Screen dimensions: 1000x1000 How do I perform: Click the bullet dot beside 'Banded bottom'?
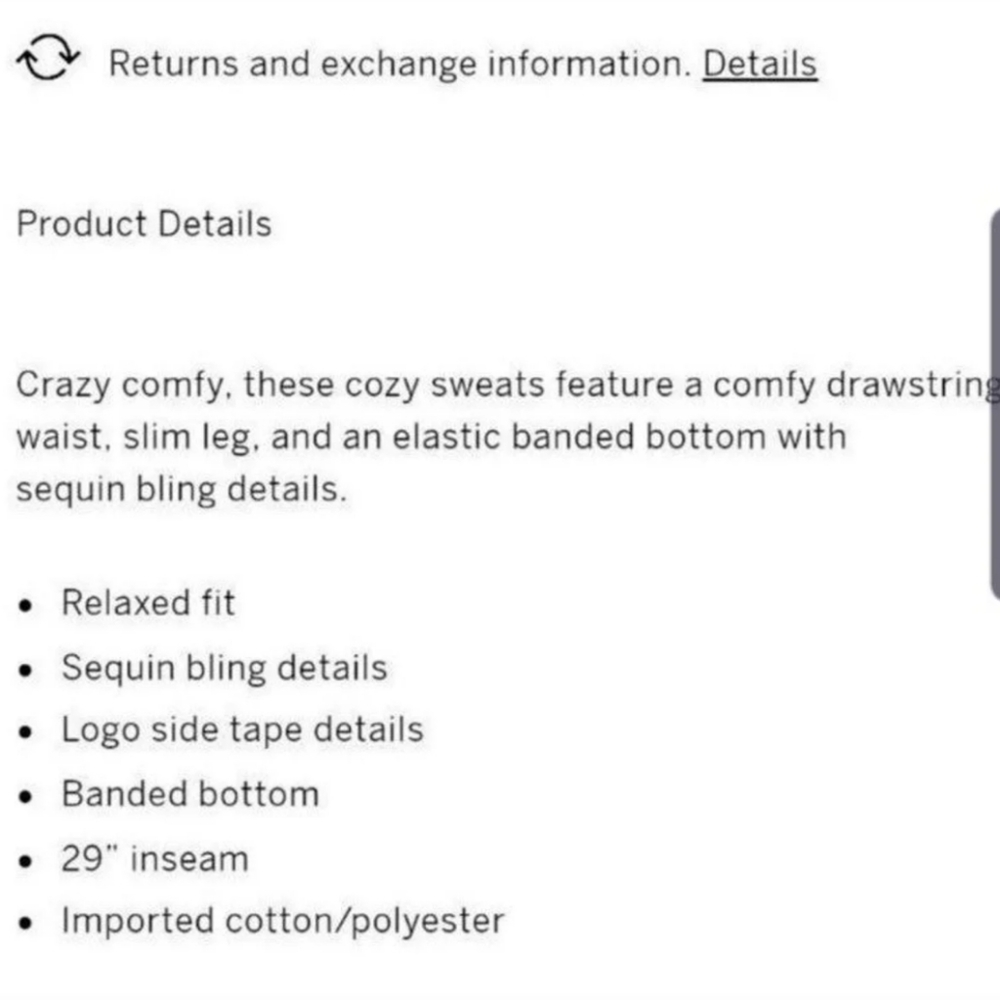click(26, 797)
